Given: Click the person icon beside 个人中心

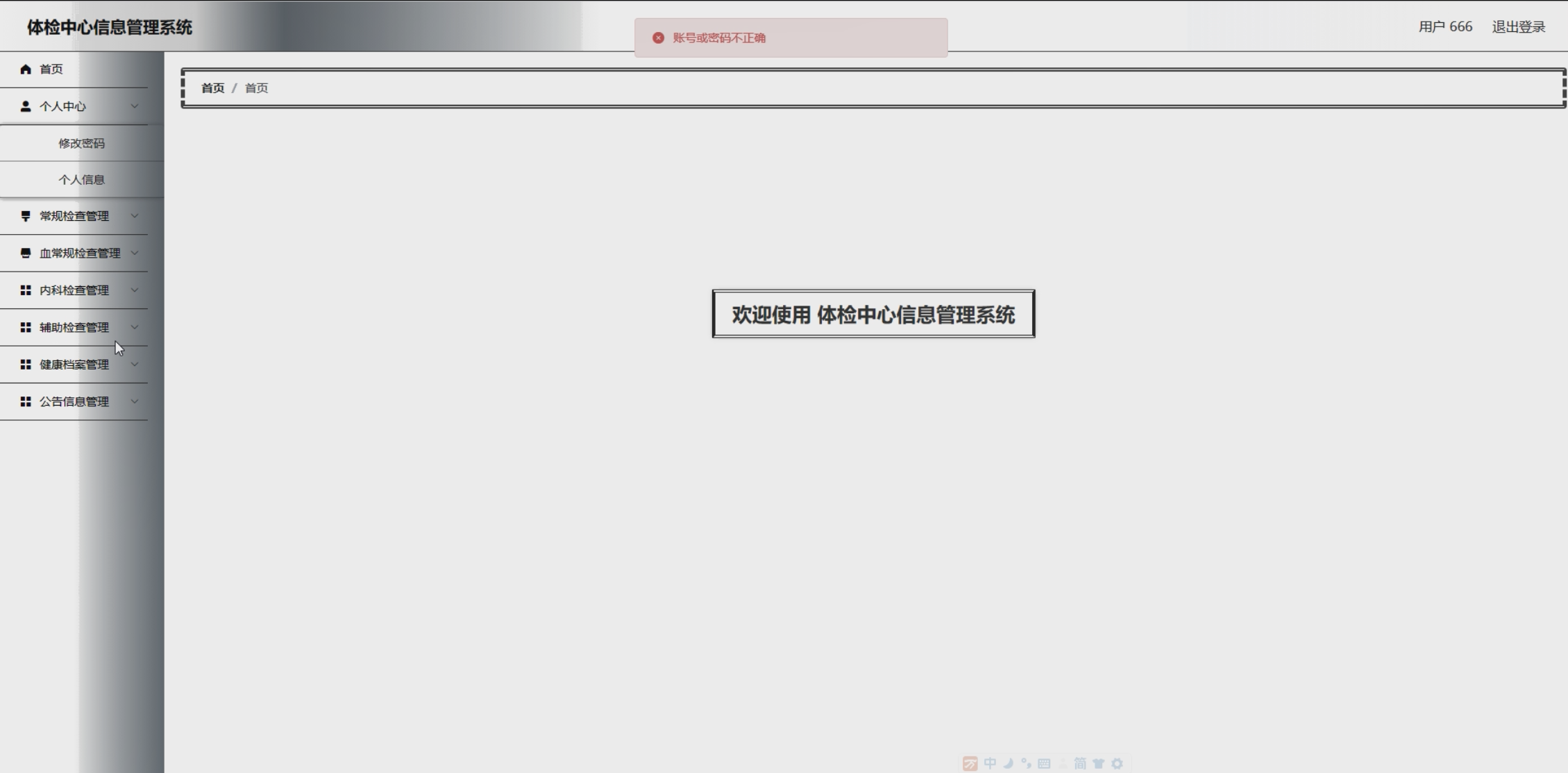Looking at the screenshot, I should pyautogui.click(x=26, y=106).
